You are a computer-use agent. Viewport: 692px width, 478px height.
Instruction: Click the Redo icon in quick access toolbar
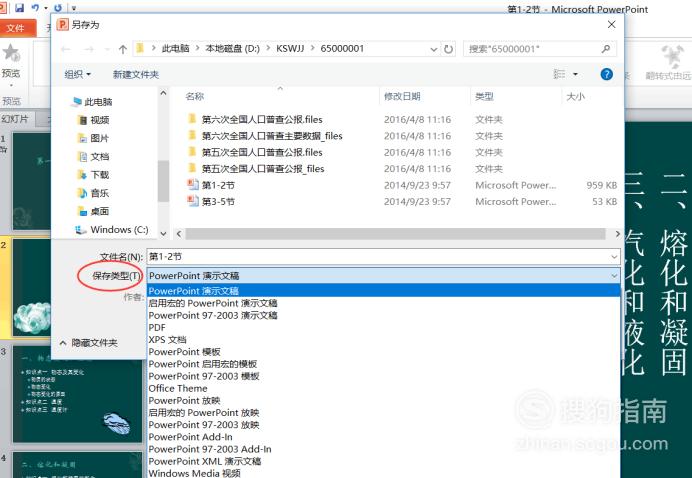pyautogui.click(x=57, y=8)
